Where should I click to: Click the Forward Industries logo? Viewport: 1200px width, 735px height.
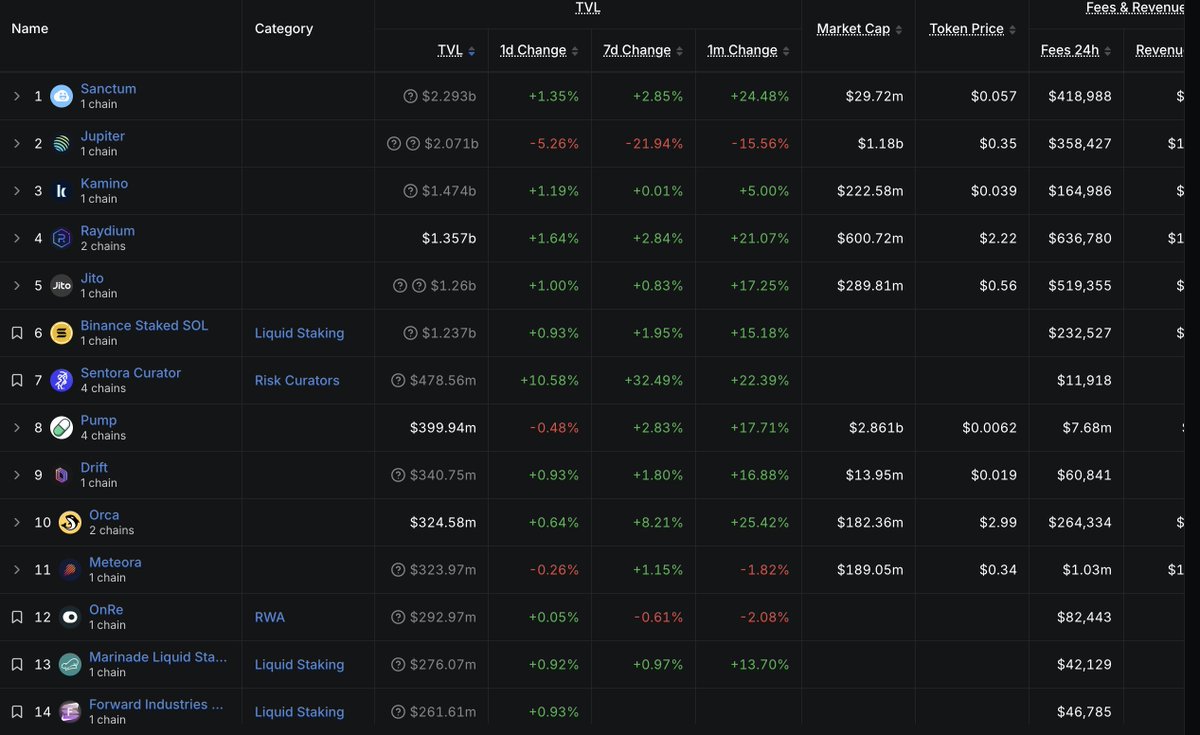70,711
